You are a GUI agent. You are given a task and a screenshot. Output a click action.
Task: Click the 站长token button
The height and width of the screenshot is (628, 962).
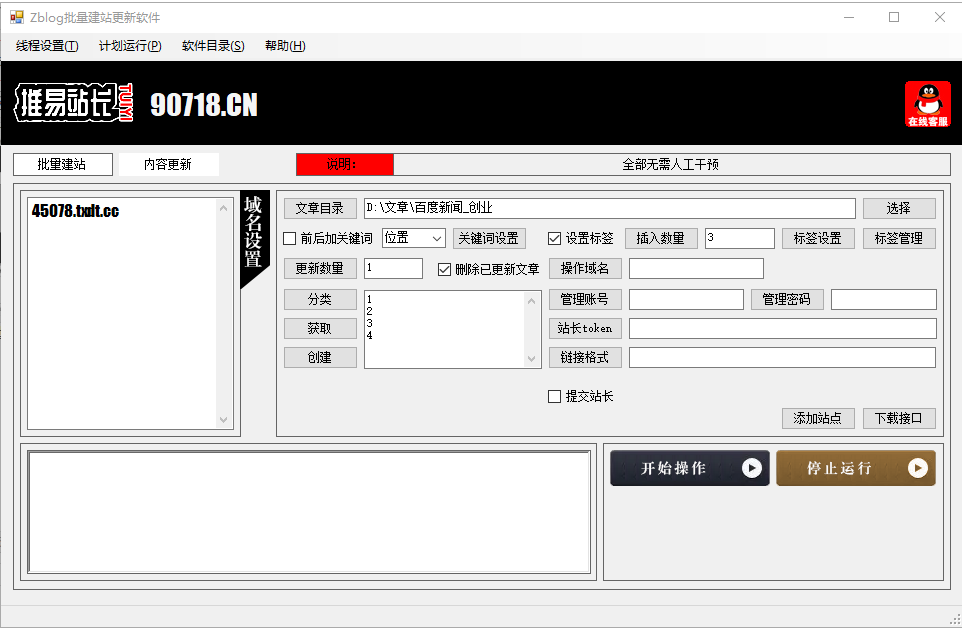coord(585,329)
